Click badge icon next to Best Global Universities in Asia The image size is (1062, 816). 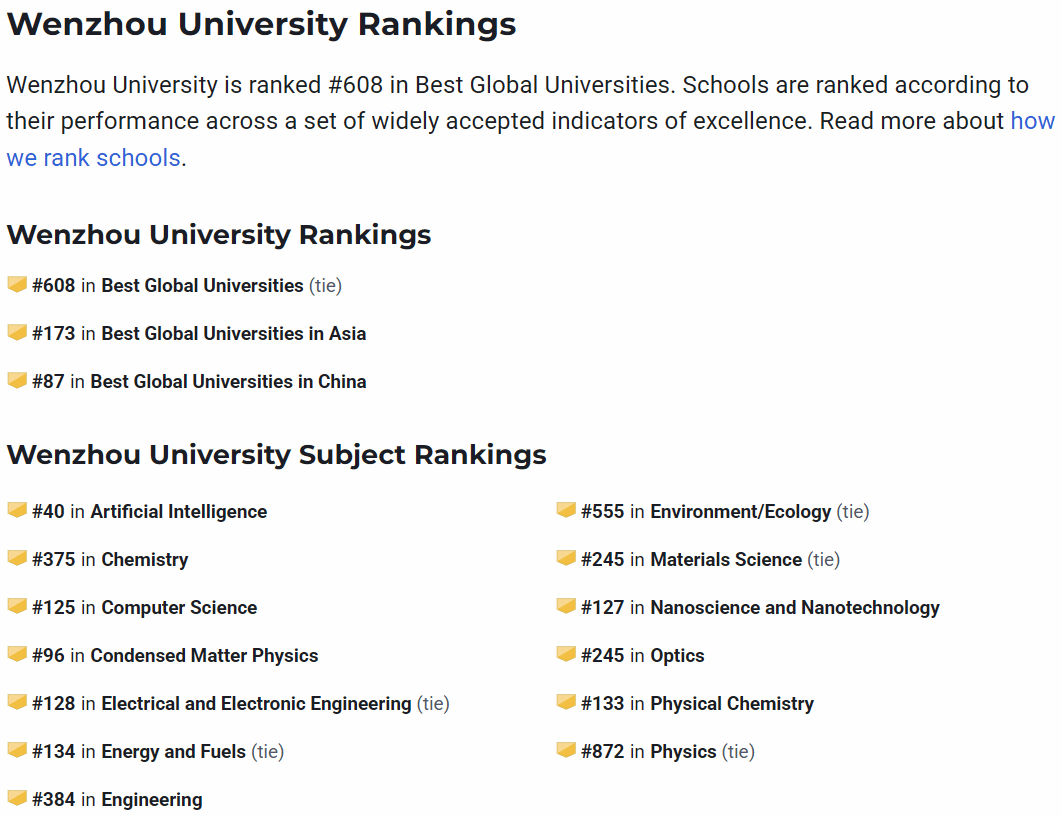pos(17,332)
